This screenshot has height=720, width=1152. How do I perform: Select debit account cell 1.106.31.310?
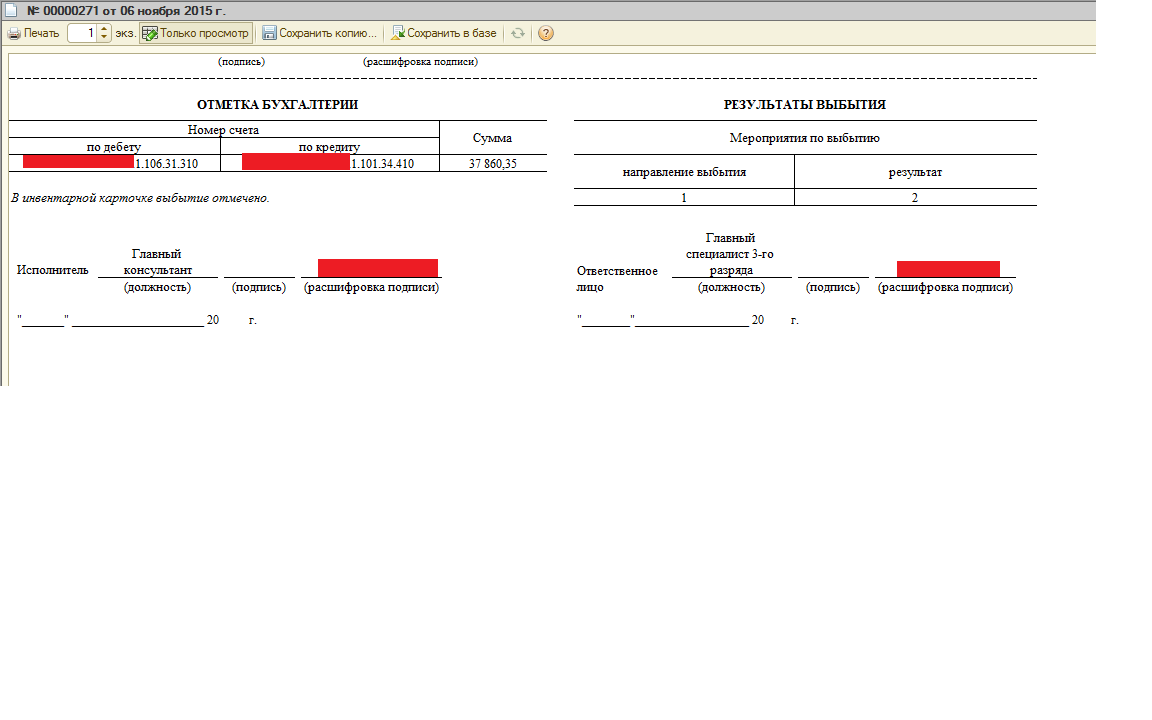click(114, 163)
